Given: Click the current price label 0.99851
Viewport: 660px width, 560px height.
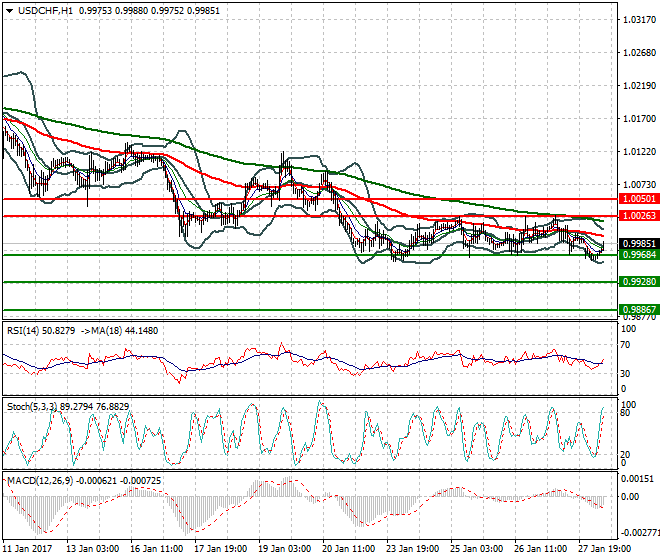Looking at the screenshot, I should [x=639, y=244].
